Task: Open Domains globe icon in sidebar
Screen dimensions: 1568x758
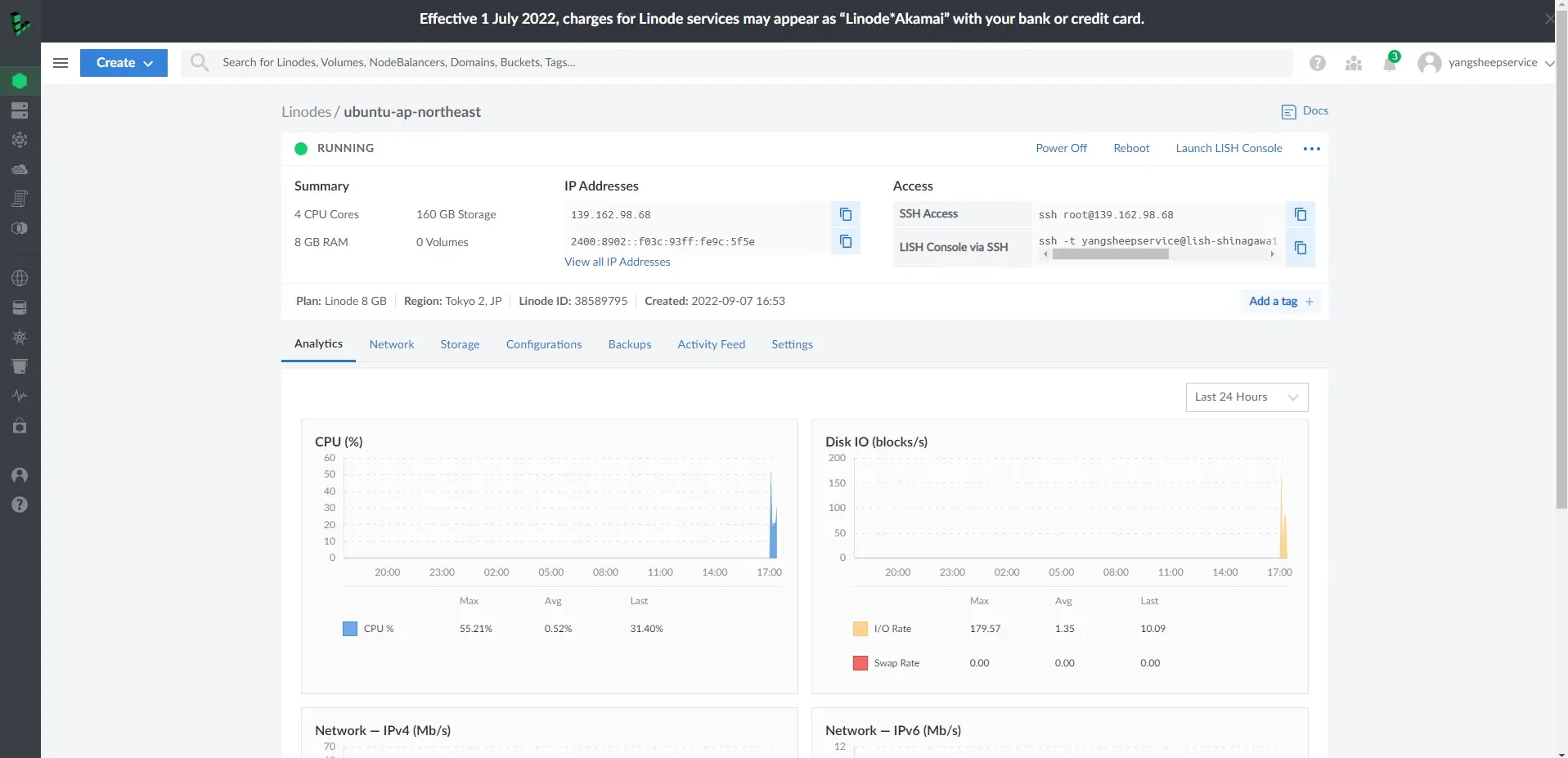Action: click(x=20, y=278)
